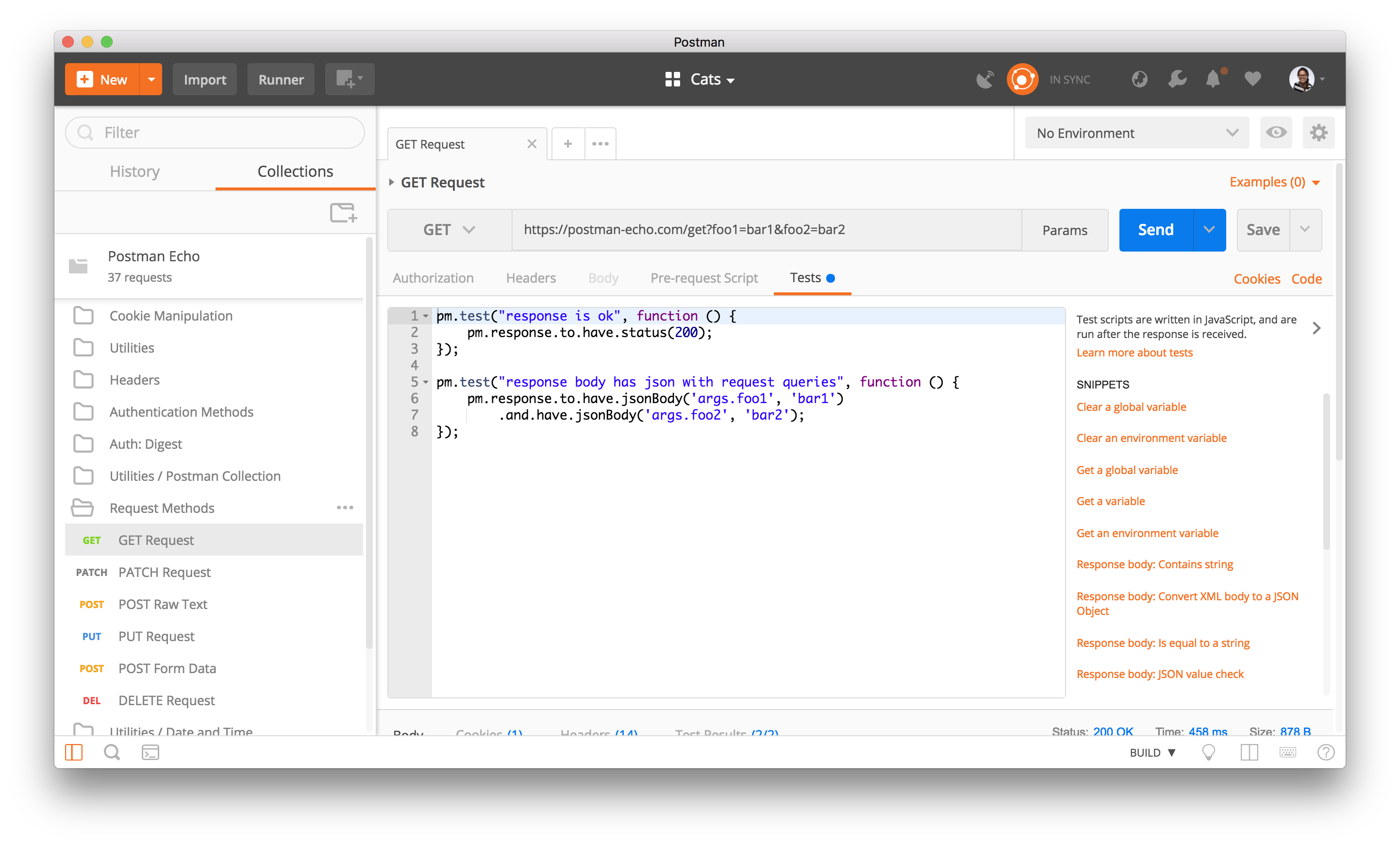Click the proxy capture satellite icon
The width and height of the screenshot is (1400, 846).
click(984, 80)
